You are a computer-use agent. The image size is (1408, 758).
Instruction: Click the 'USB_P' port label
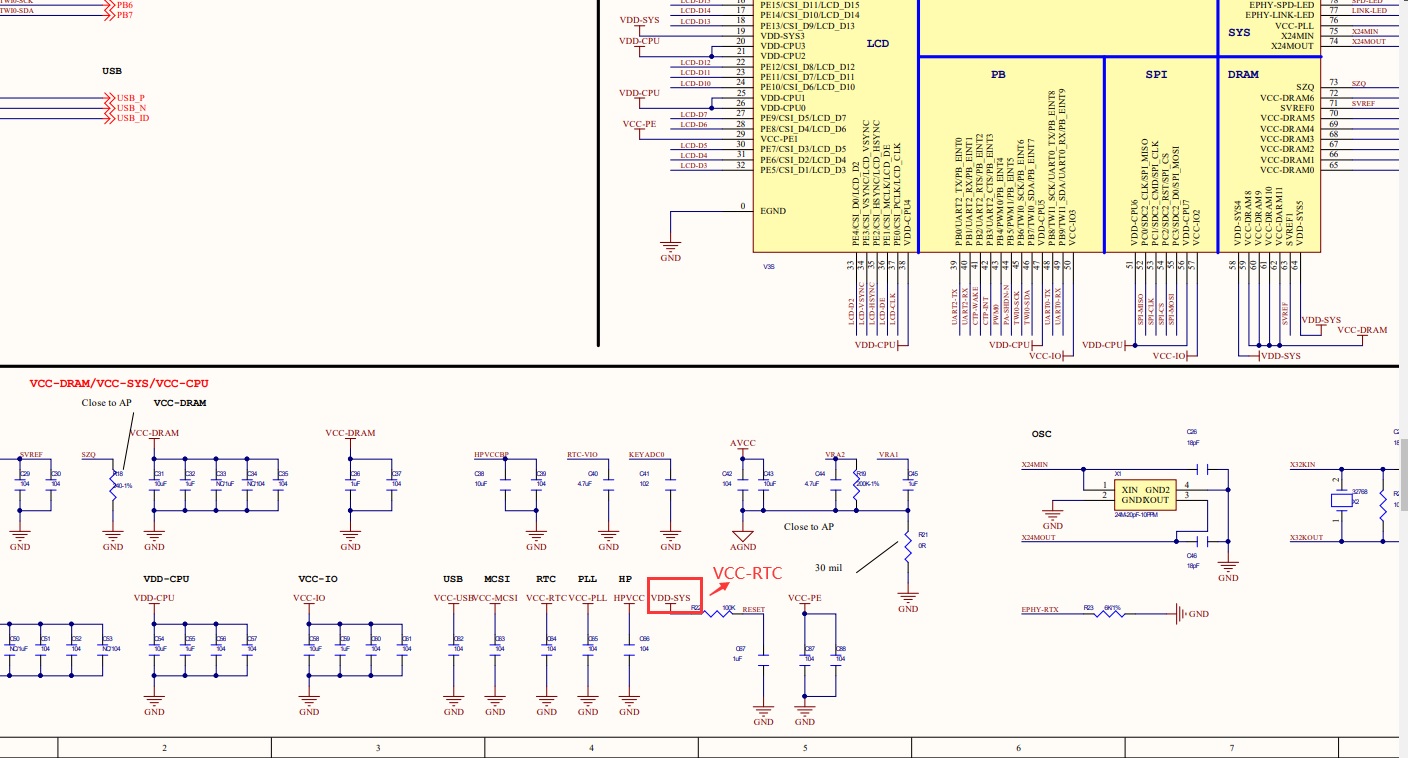131,98
